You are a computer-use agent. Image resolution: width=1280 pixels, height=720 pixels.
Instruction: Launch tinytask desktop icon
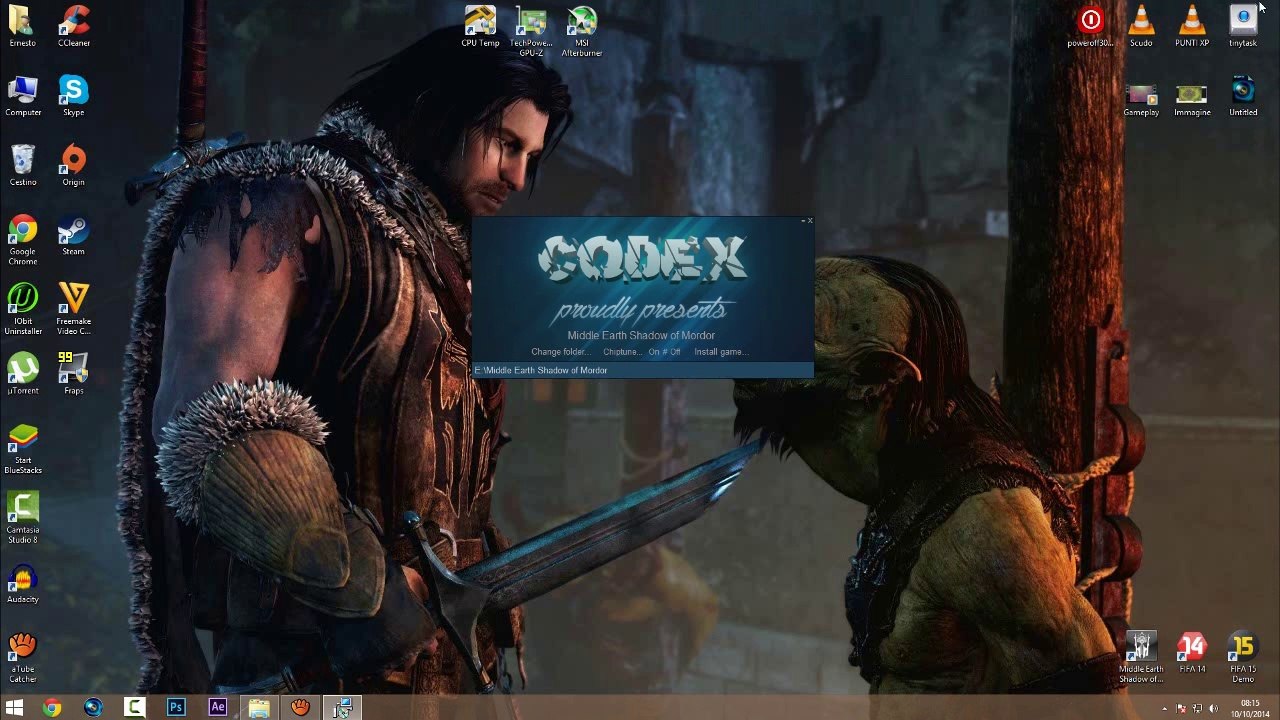(1243, 26)
